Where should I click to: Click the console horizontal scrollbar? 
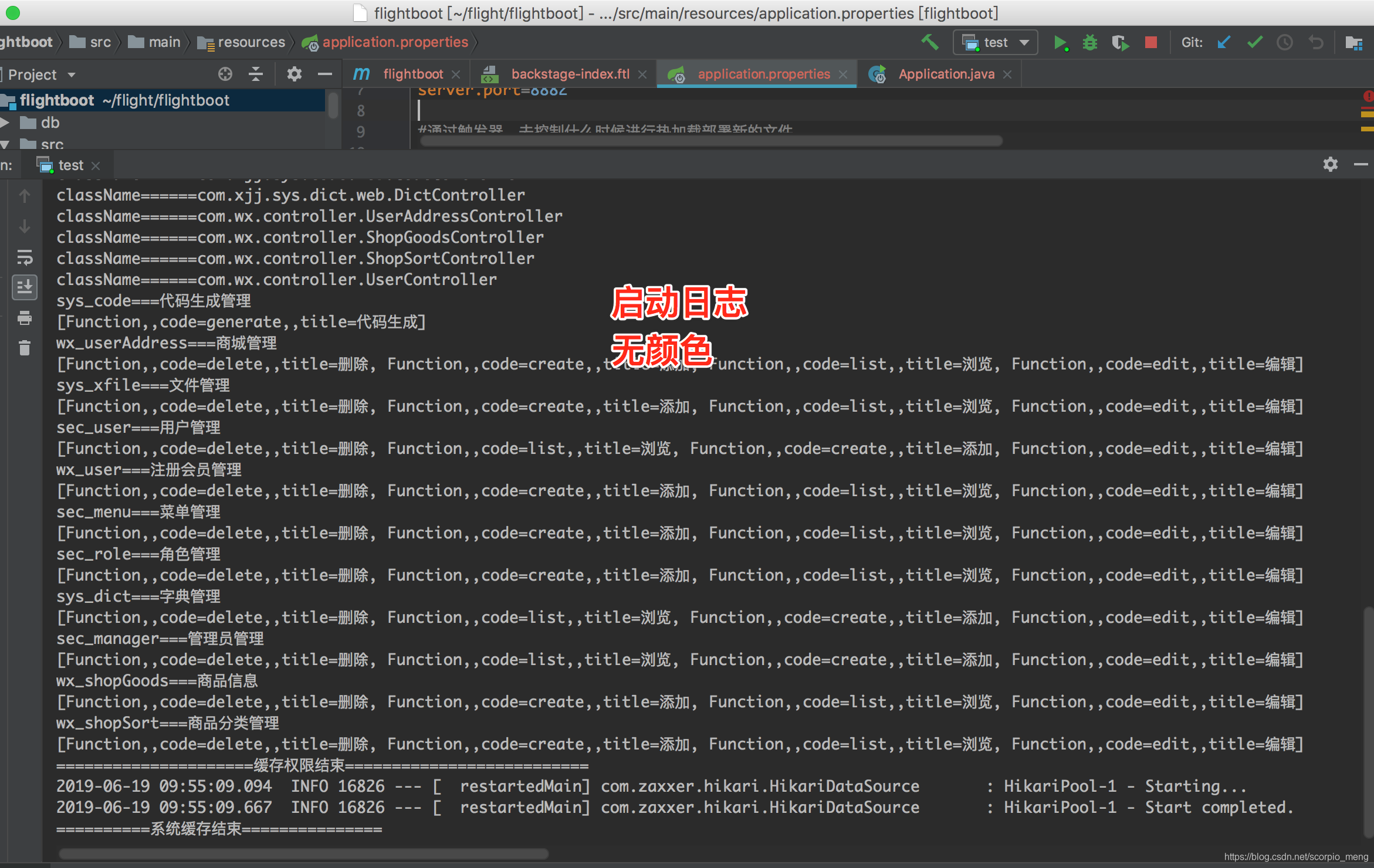point(303,853)
